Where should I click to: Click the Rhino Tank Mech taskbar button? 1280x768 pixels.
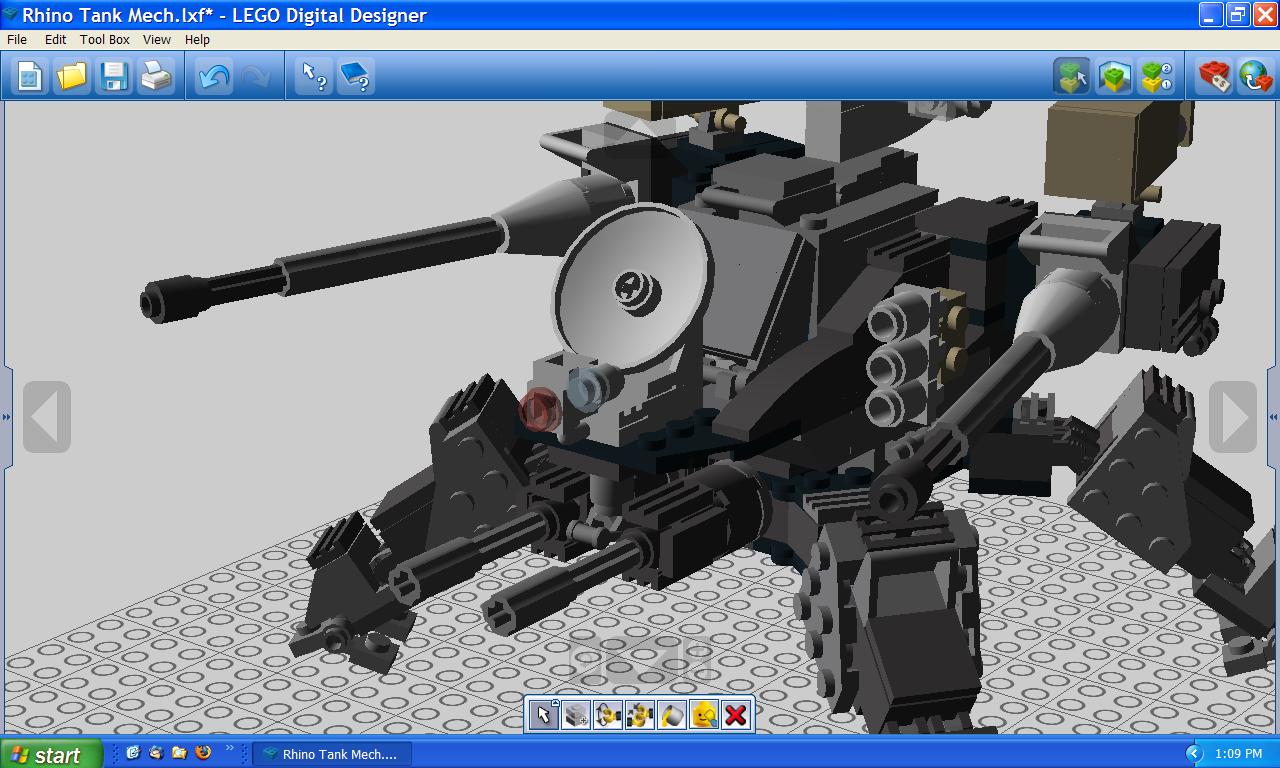click(331, 754)
